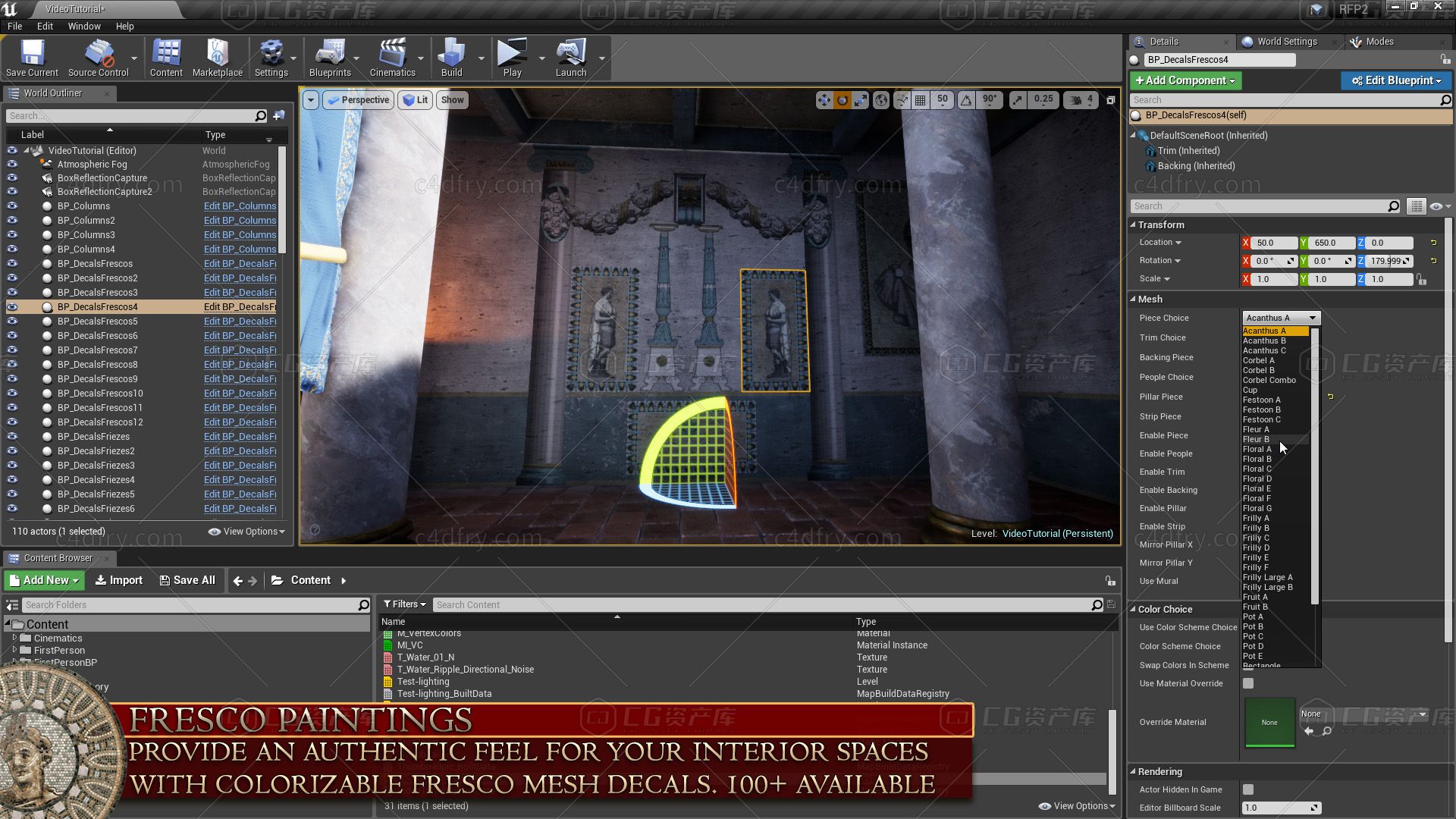Open Source Control toolbar icon
1456x819 pixels.
(99, 58)
